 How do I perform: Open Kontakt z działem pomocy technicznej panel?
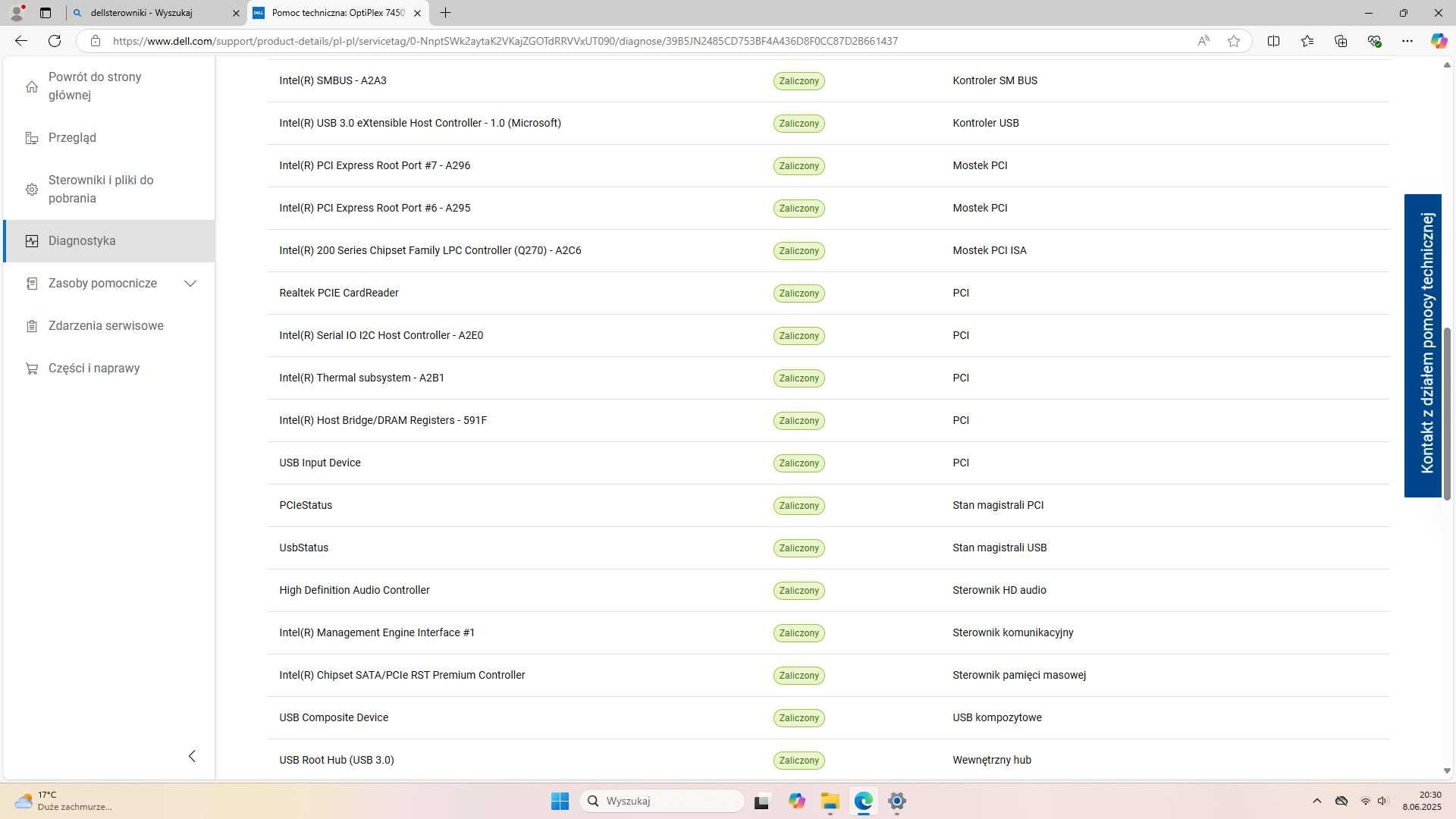[x=1423, y=345]
